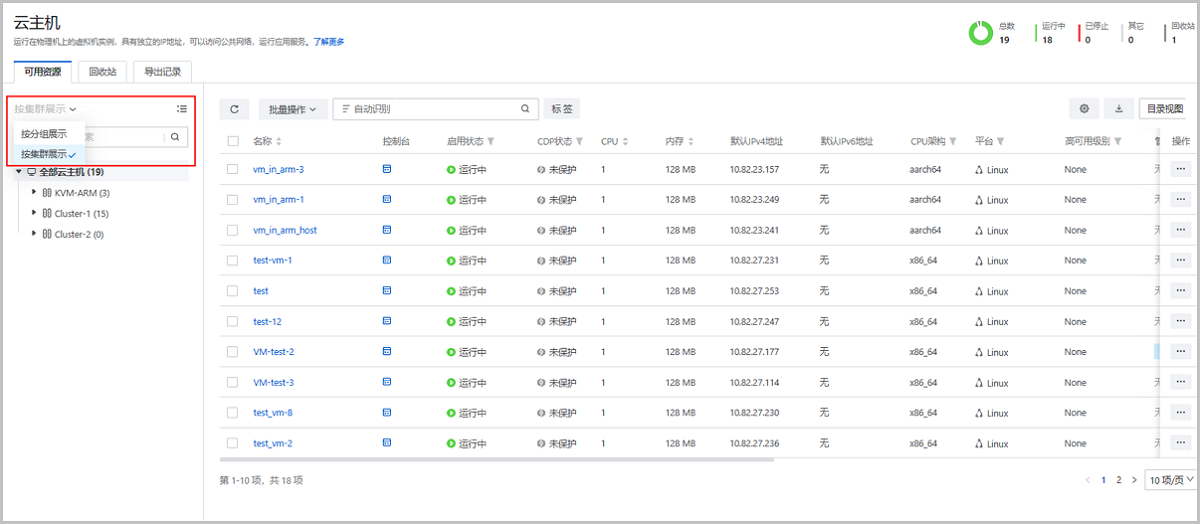
Task: Click the search magnifier in left panel
Action: point(175,137)
